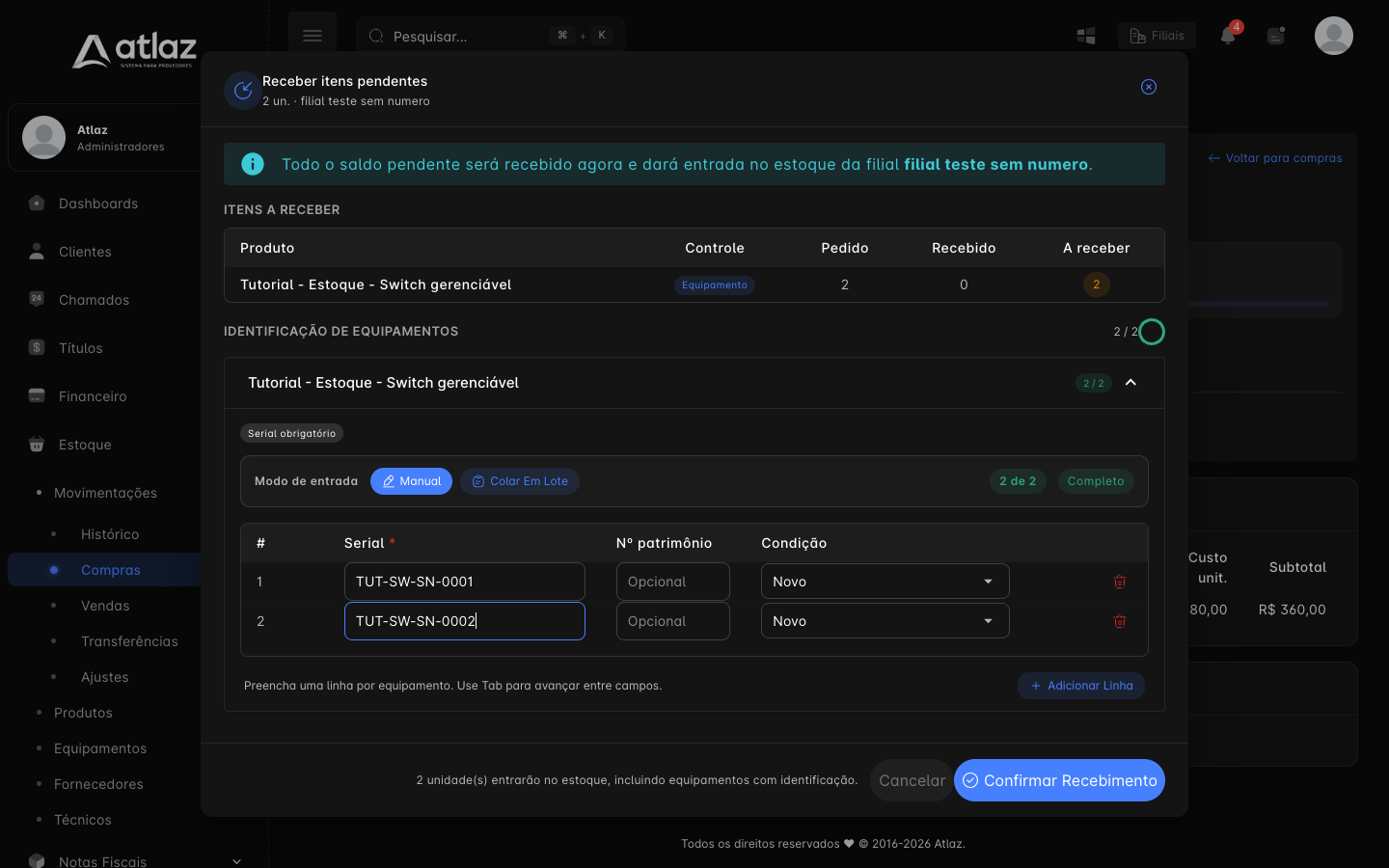Focus the Nº patrimônio field in row 1
Viewport: 1389px width, 868px height.
click(673, 582)
